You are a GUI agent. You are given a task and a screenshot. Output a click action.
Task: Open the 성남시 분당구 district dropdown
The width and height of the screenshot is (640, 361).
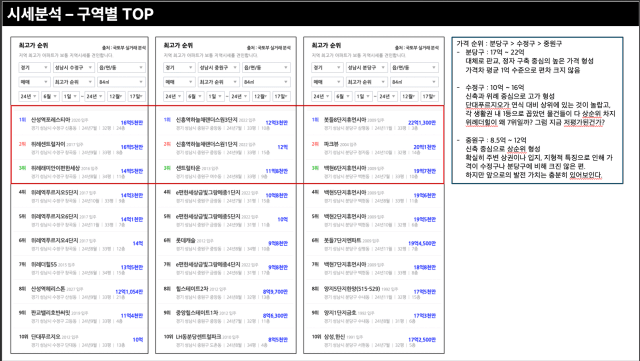tap(367, 67)
